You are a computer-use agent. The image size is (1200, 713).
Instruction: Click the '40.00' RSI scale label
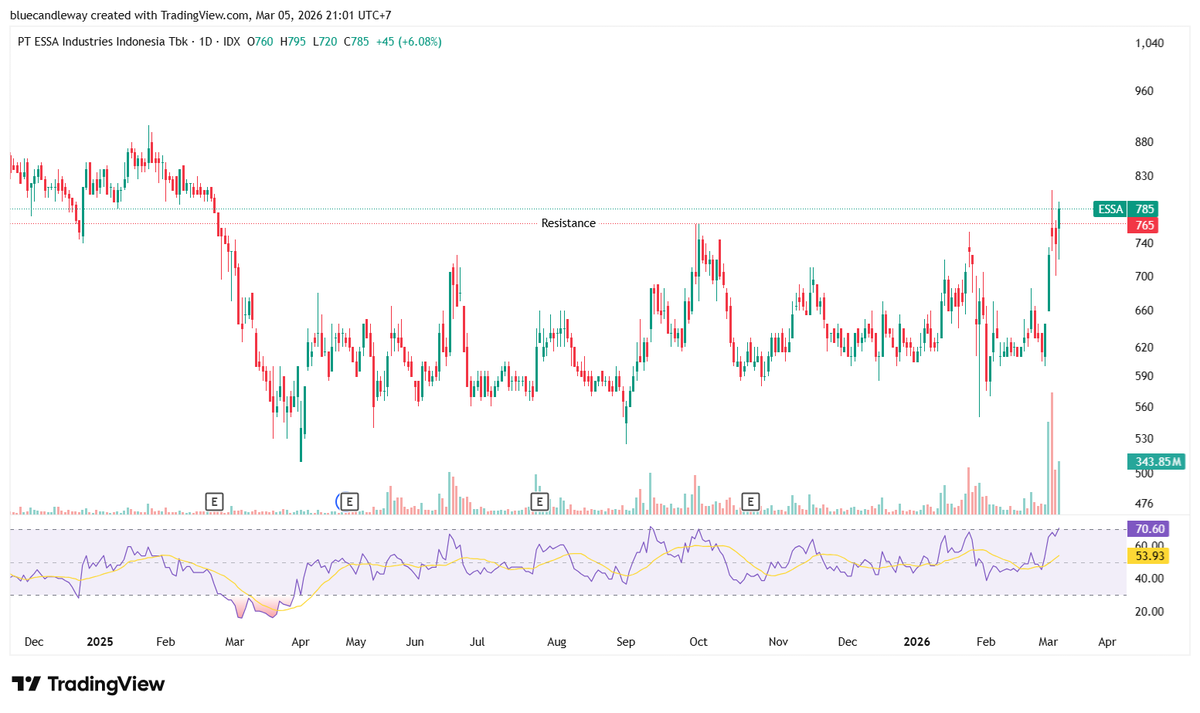click(1149, 578)
